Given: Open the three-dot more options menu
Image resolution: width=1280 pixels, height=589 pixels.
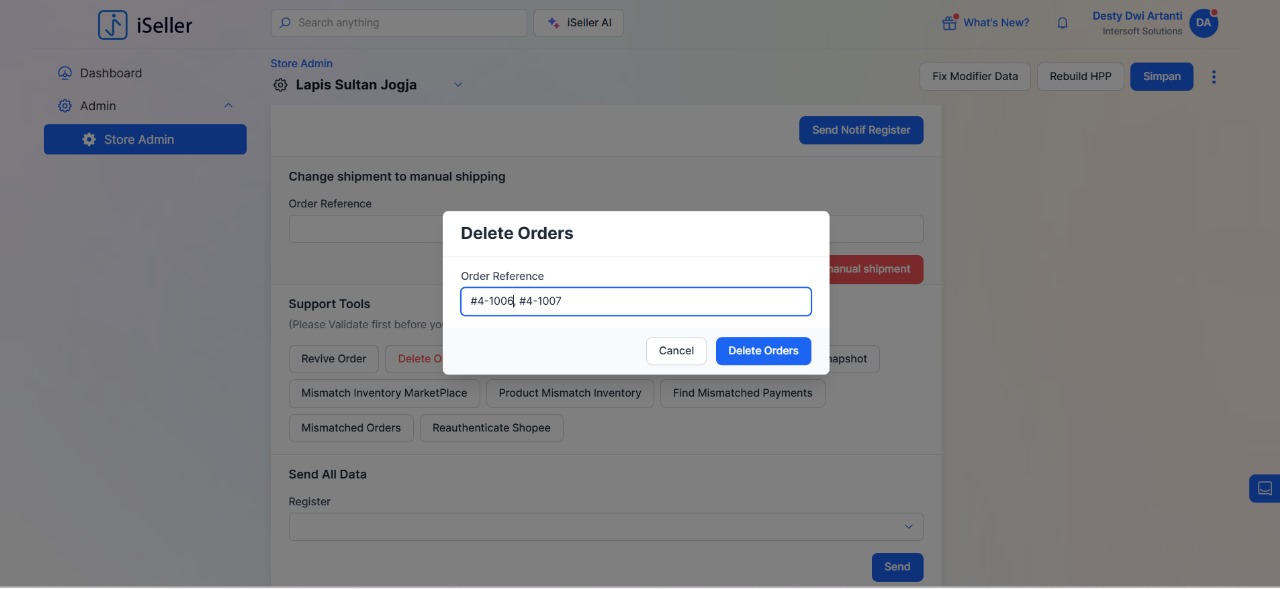Looking at the screenshot, I should pyautogui.click(x=1214, y=77).
